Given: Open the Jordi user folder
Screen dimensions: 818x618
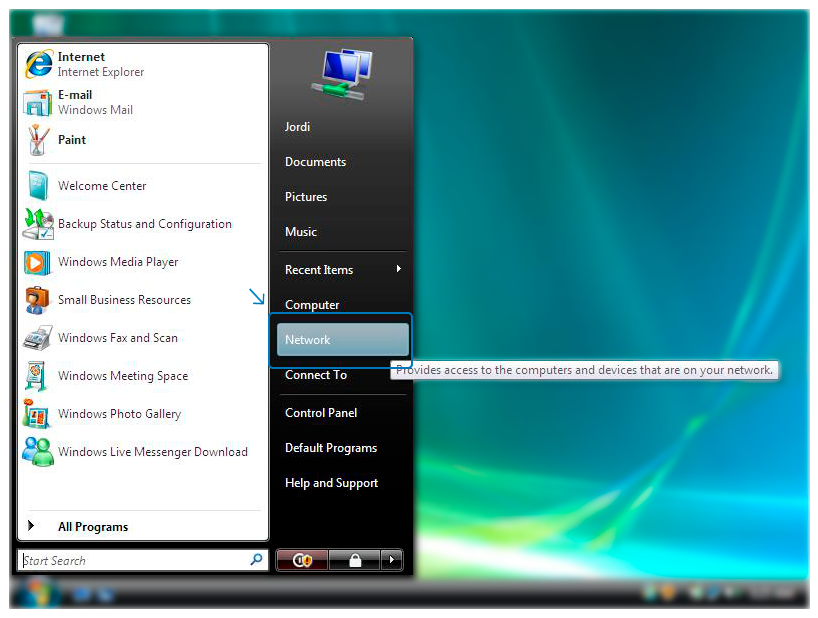Looking at the screenshot, I should coord(297,127).
